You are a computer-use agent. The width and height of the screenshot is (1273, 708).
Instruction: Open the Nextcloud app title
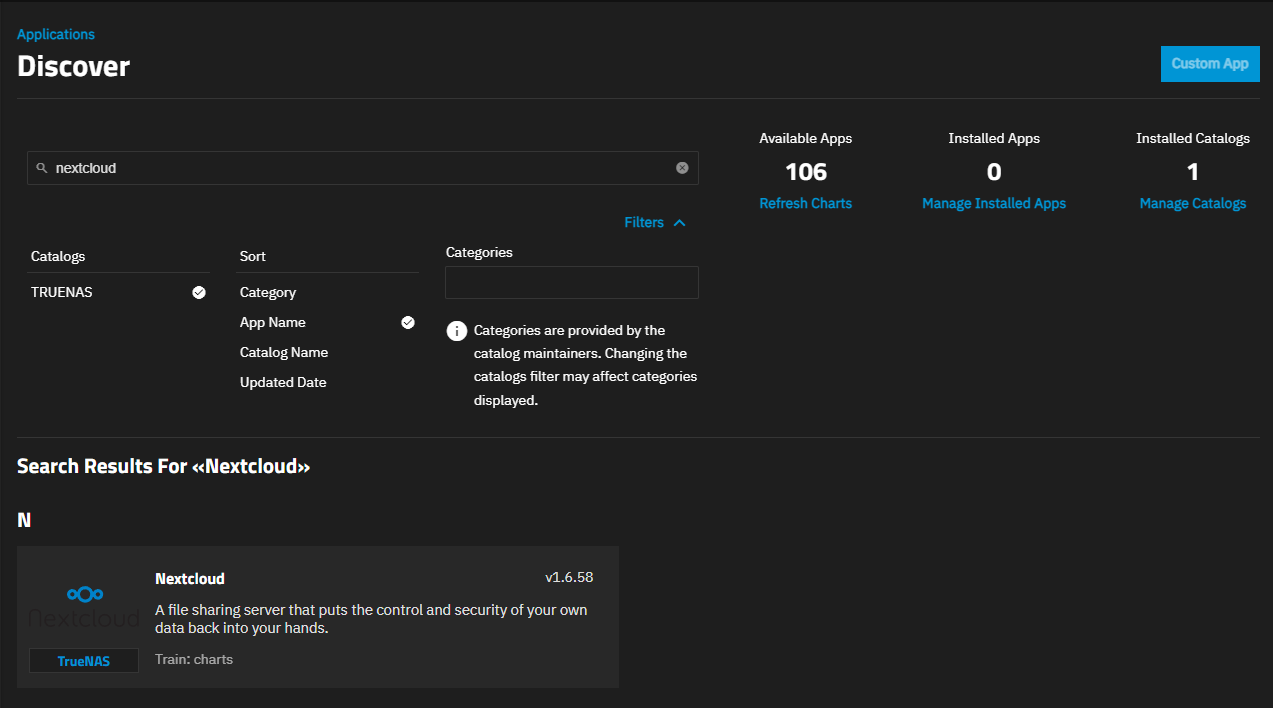[x=190, y=578]
